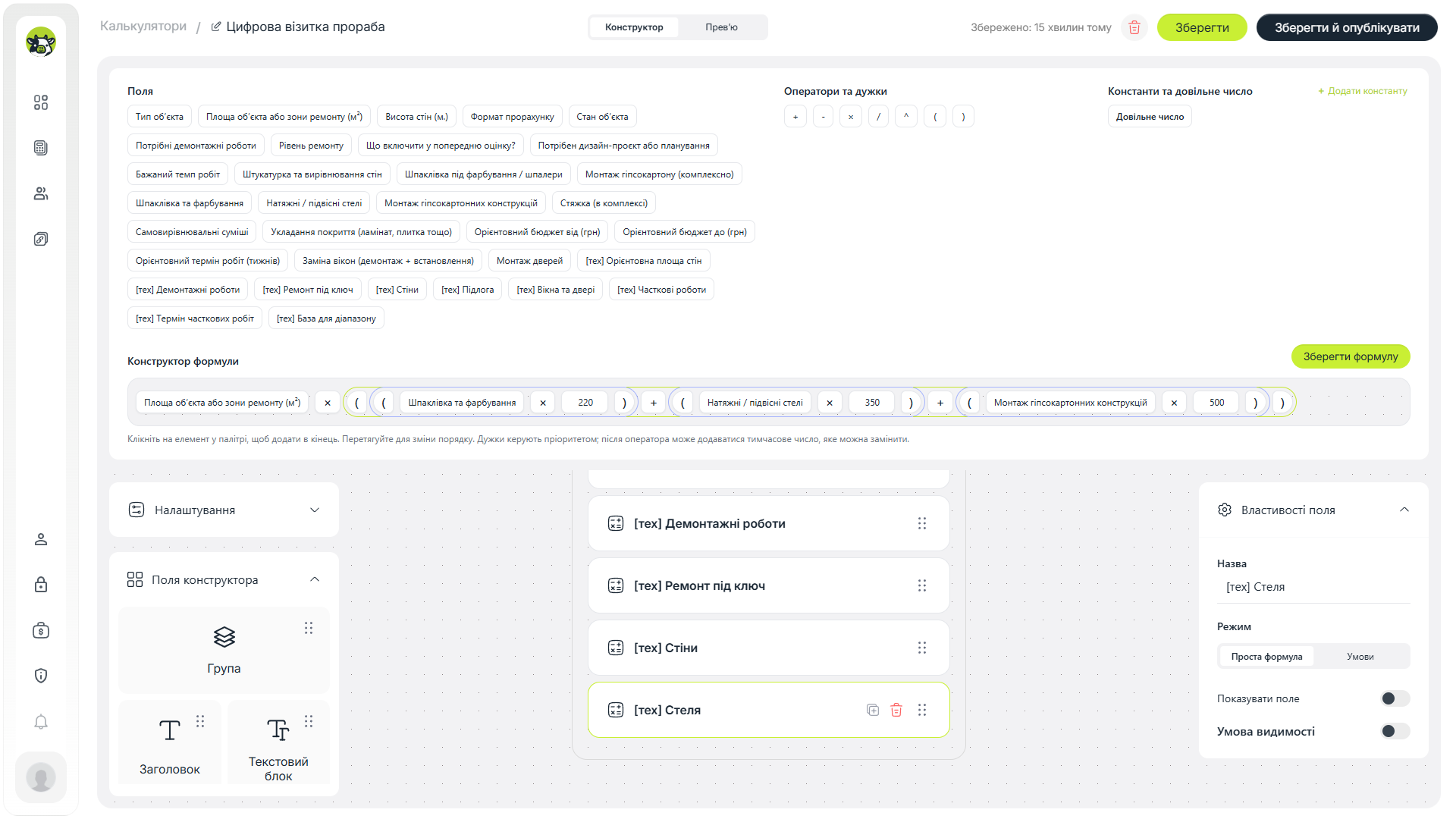1456x819 pixels.
Task: Click the Назва field with [тех] Стеля
Action: coord(1313,587)
